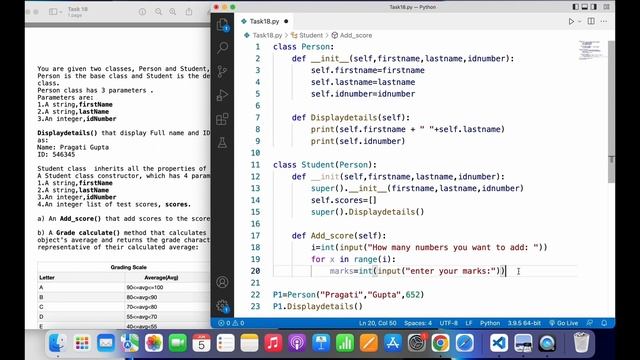The image size is (640, 360).
Task: Click the unsaved dot on the Task18.py tab
Action: (x=286, y=21)
